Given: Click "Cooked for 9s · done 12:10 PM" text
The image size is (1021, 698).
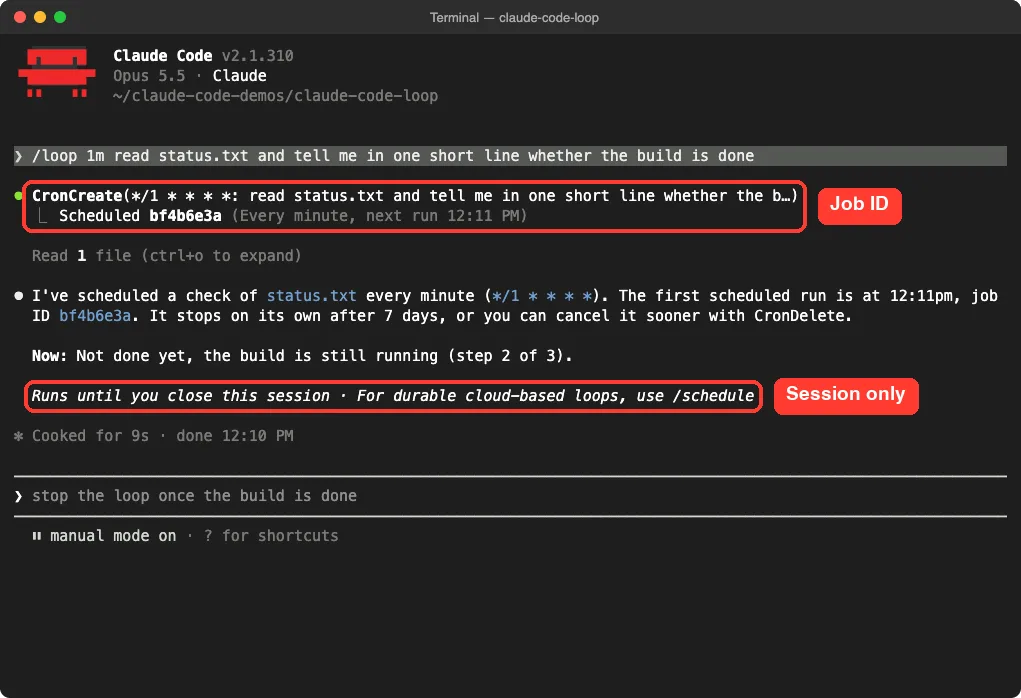Looking at the screenshot, I should (163, 436).
